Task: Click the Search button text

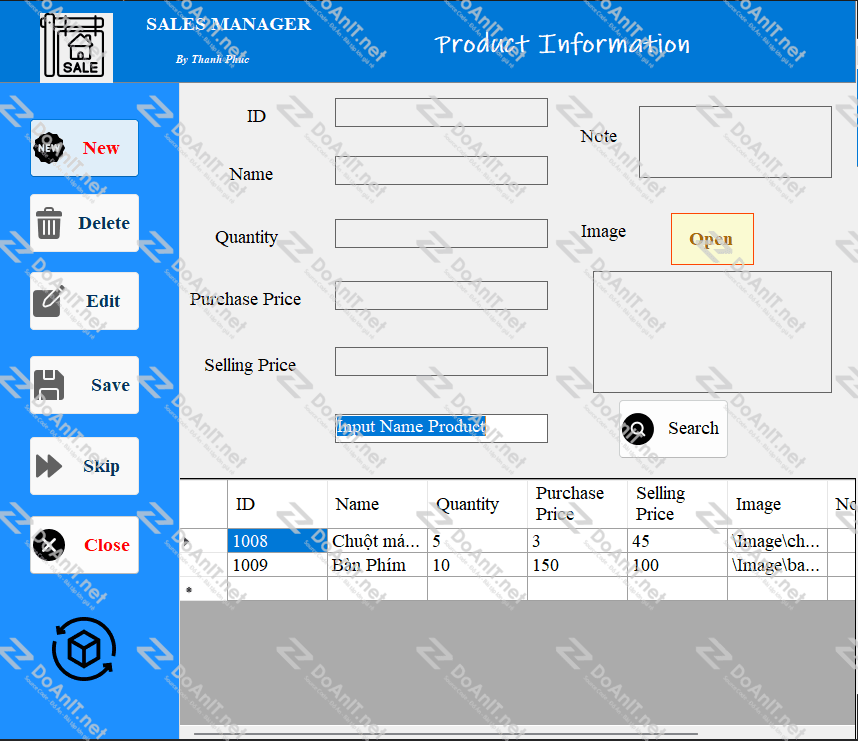Action: click(693, 428)
